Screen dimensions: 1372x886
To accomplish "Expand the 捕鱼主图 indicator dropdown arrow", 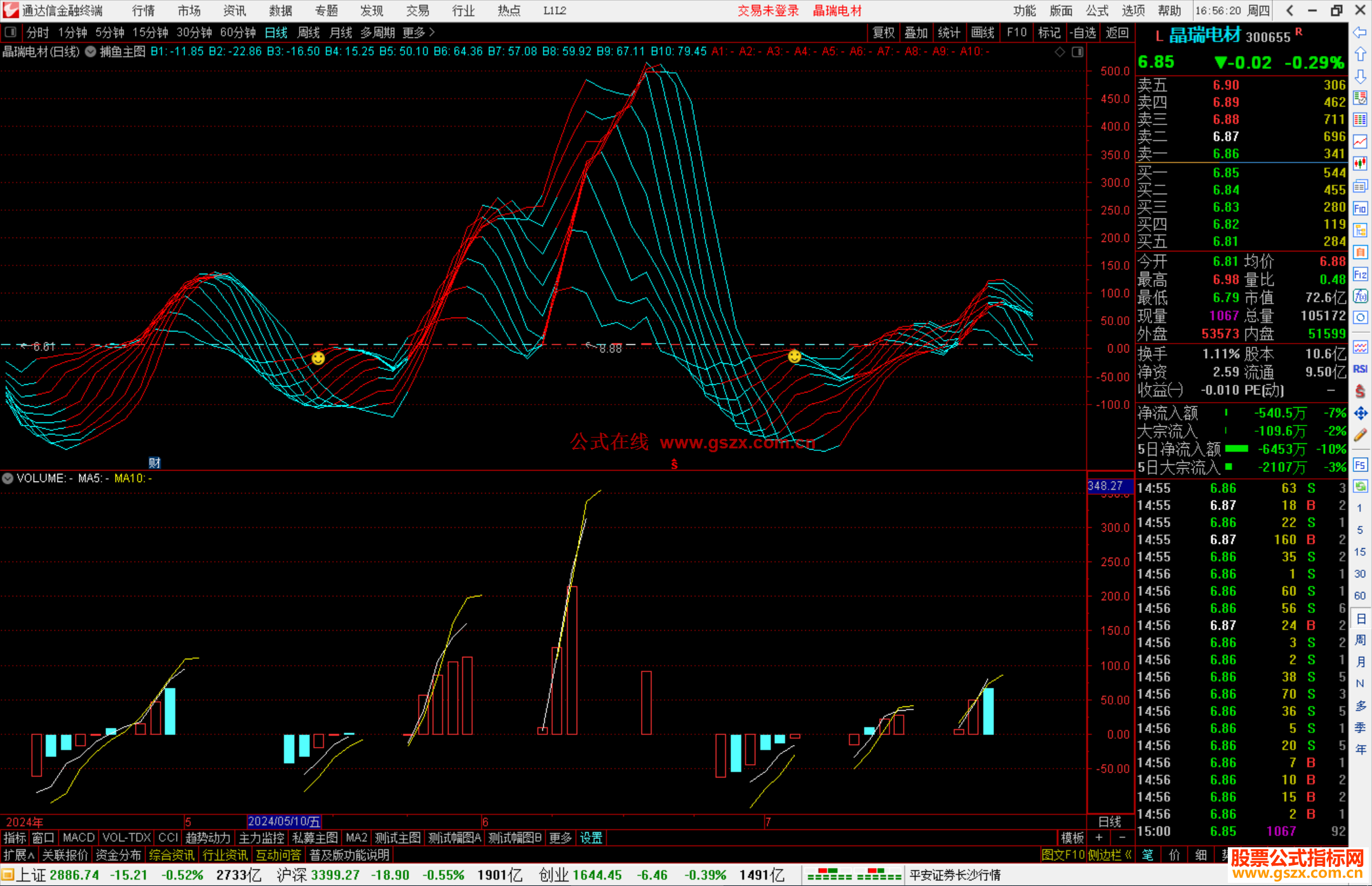I will coord(90,52).
